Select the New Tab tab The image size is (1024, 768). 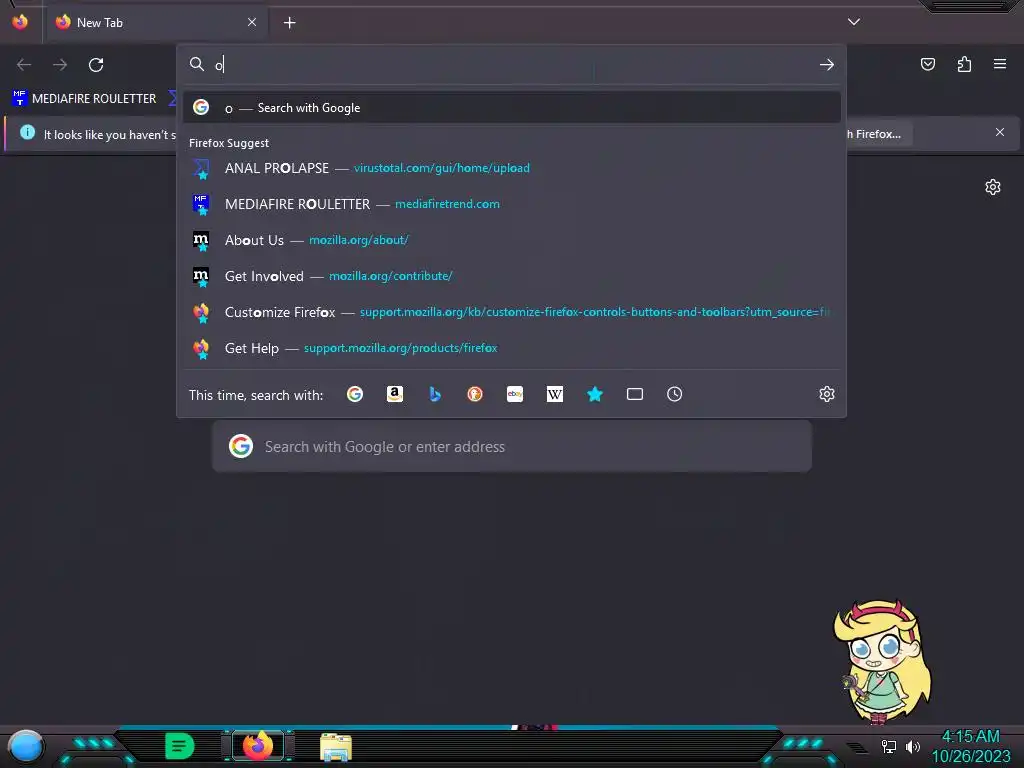pos(155,22)
